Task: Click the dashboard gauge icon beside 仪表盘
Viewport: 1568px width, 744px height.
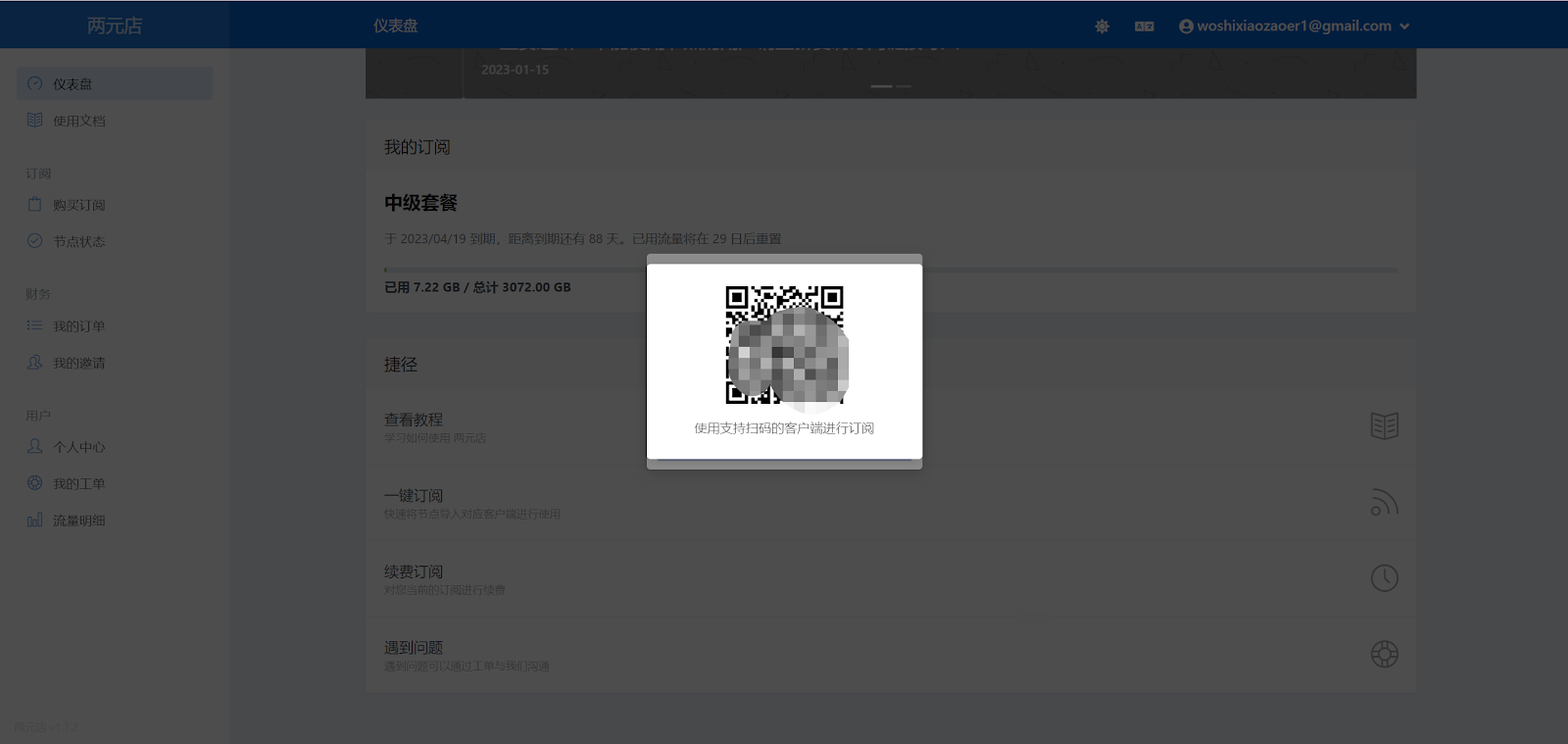Action: (35, 83)
